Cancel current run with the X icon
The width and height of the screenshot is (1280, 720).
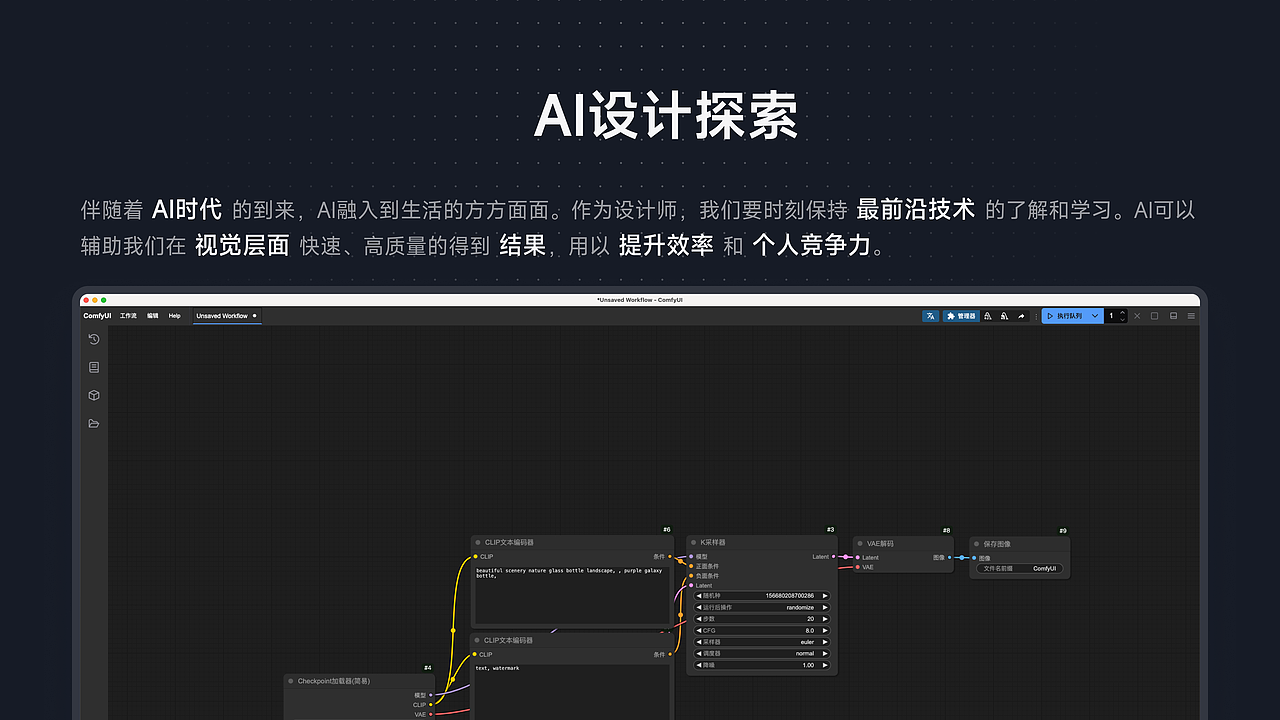tap(1137, 316)
